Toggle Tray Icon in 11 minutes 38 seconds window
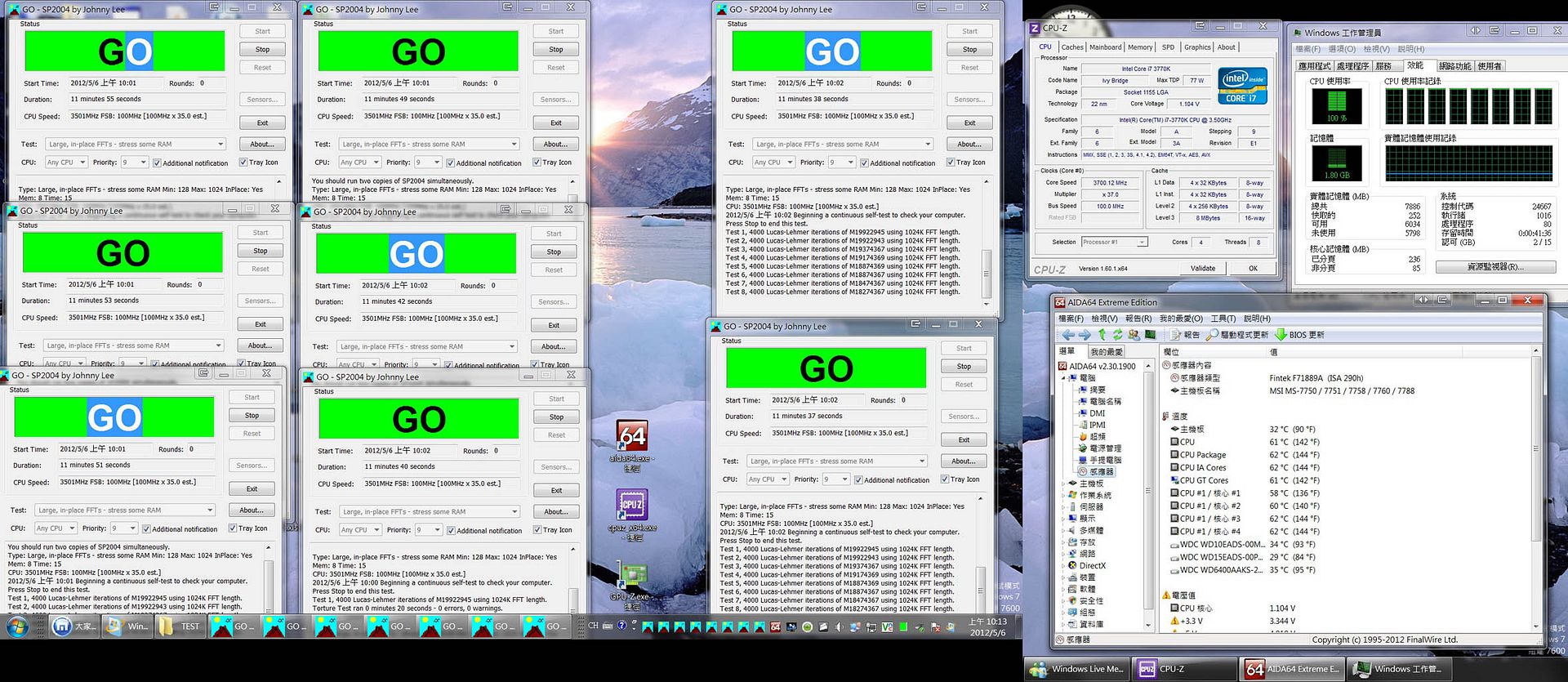1568x682 pixels. tap(966, 163)
